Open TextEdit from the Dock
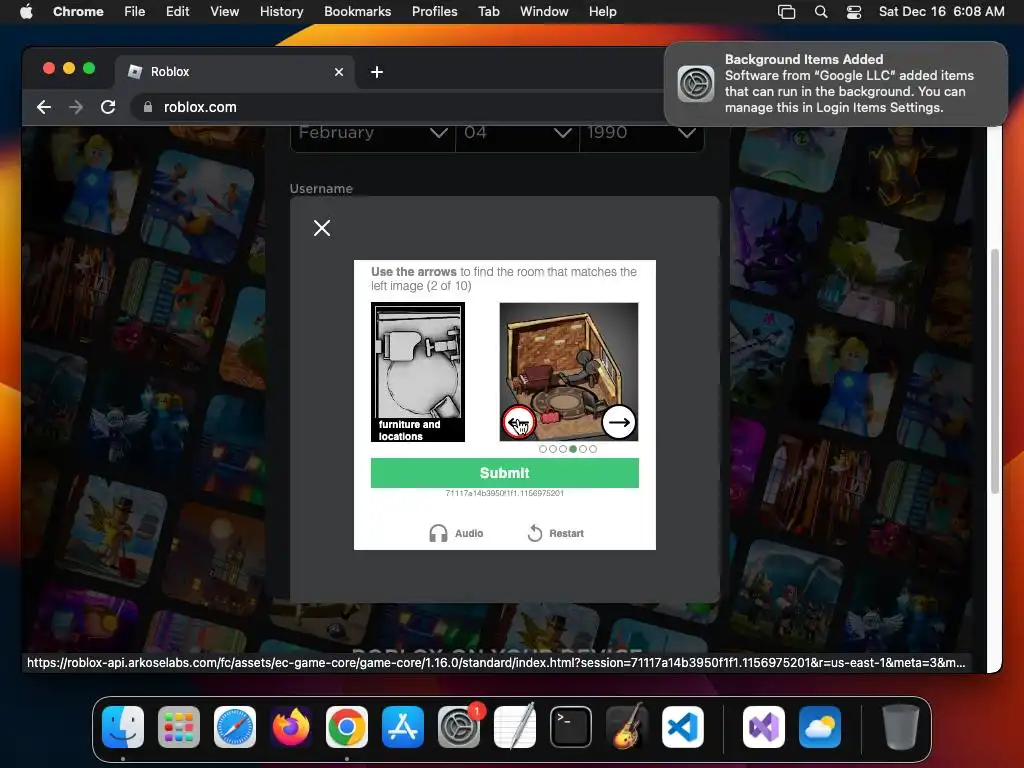1024x768 pixels. [x=515, y=727]
